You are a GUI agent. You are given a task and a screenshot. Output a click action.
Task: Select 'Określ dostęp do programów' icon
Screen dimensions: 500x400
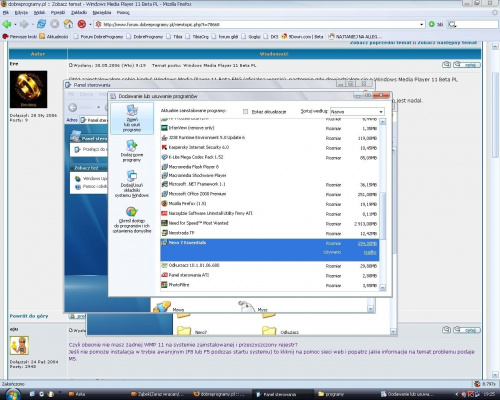(132, 220)
